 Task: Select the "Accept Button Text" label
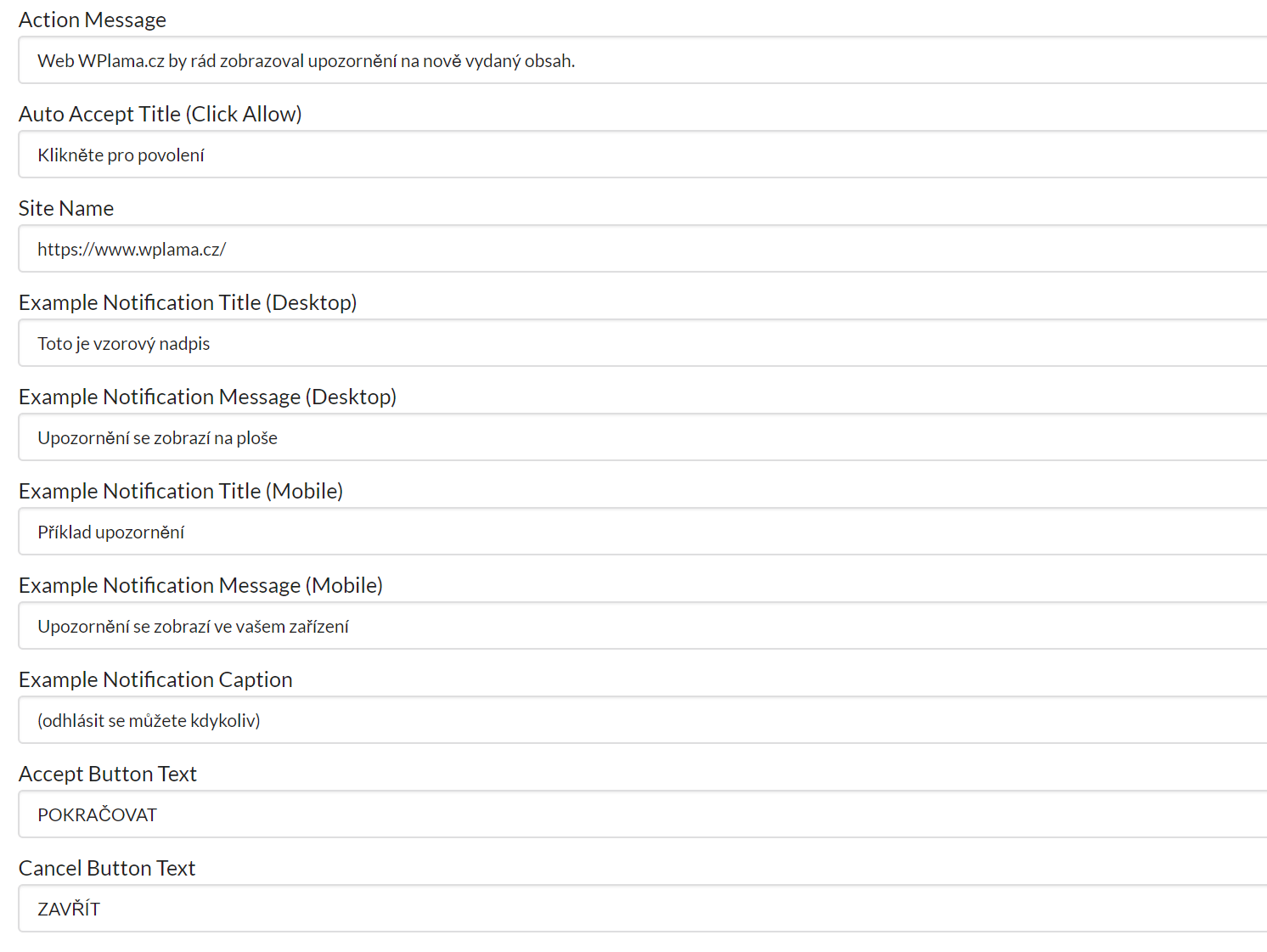[108, 774]
